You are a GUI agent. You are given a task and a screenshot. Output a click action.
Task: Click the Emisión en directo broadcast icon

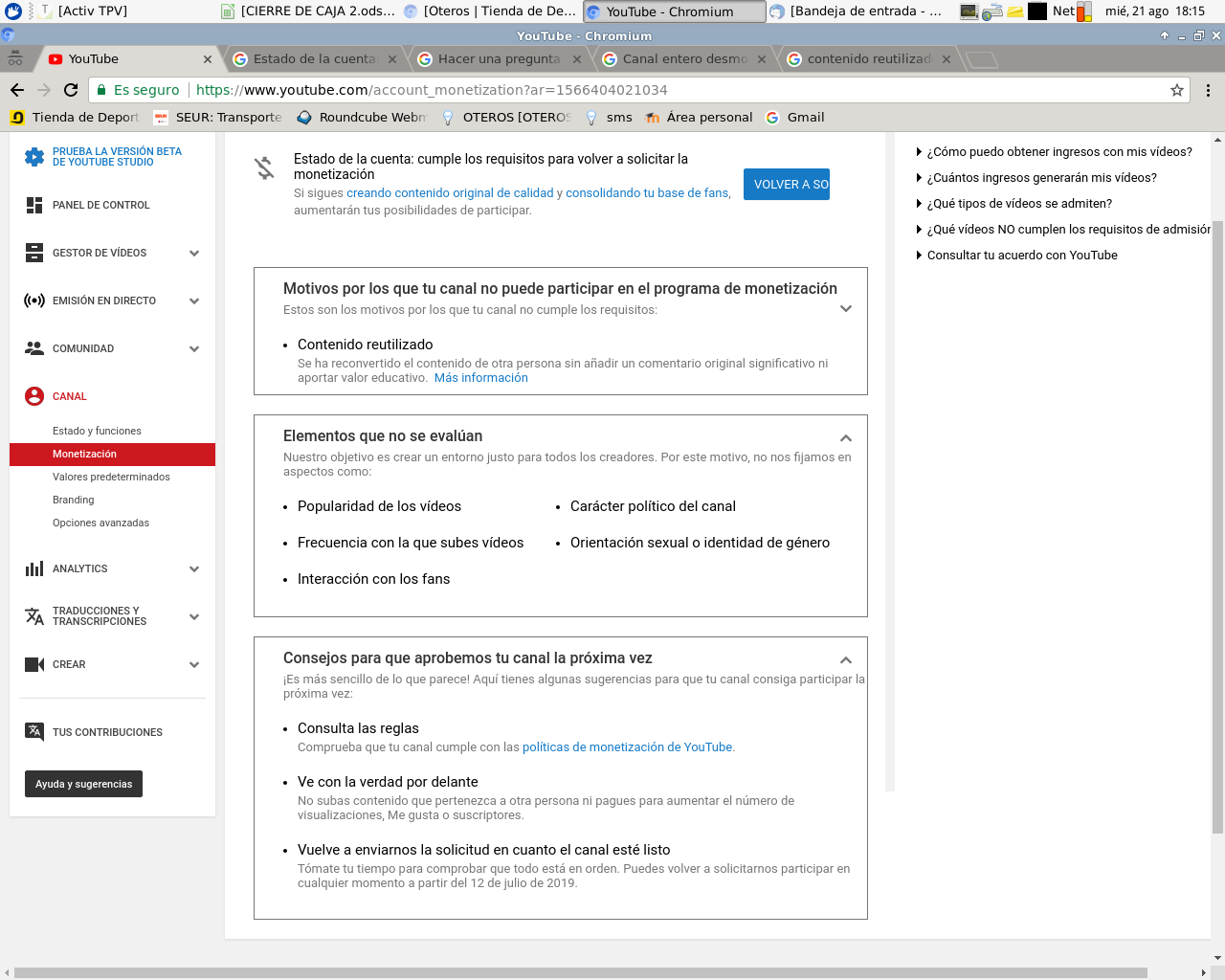(x=34, y=301)
